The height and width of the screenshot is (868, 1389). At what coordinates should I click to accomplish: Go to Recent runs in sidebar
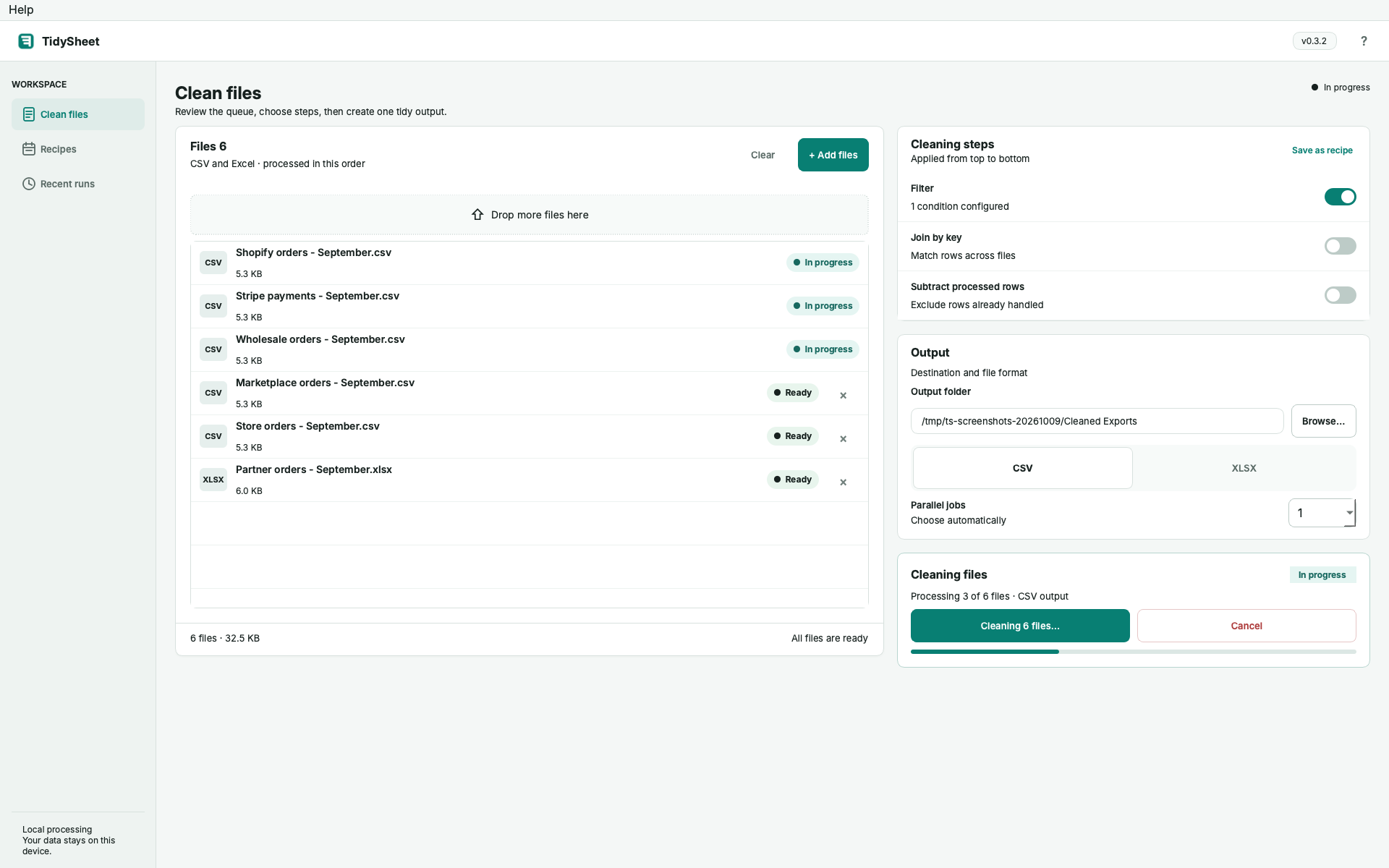(x=78, y=184)
